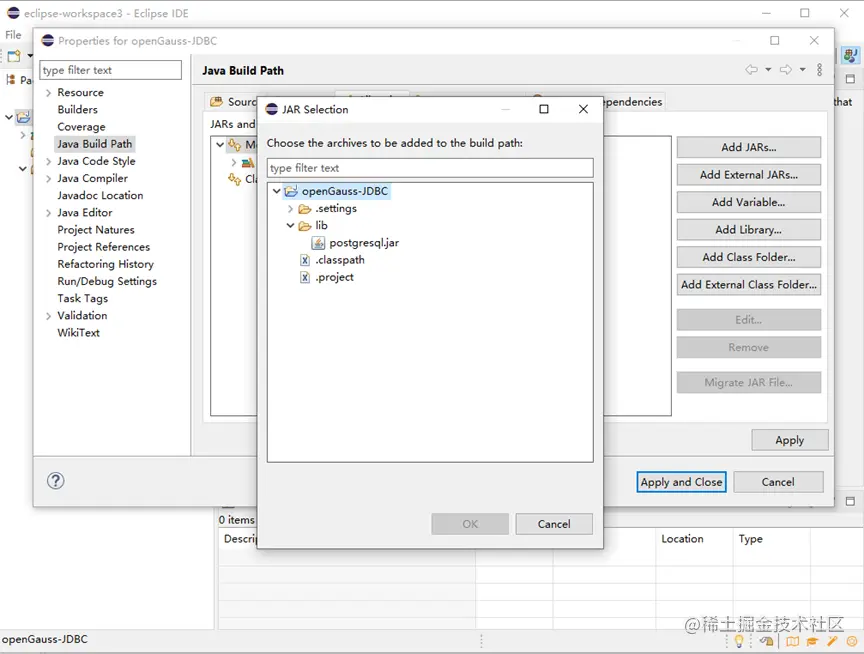Click the Add Library... button
Screen dimensions: 864x654
tap(748, 230)
